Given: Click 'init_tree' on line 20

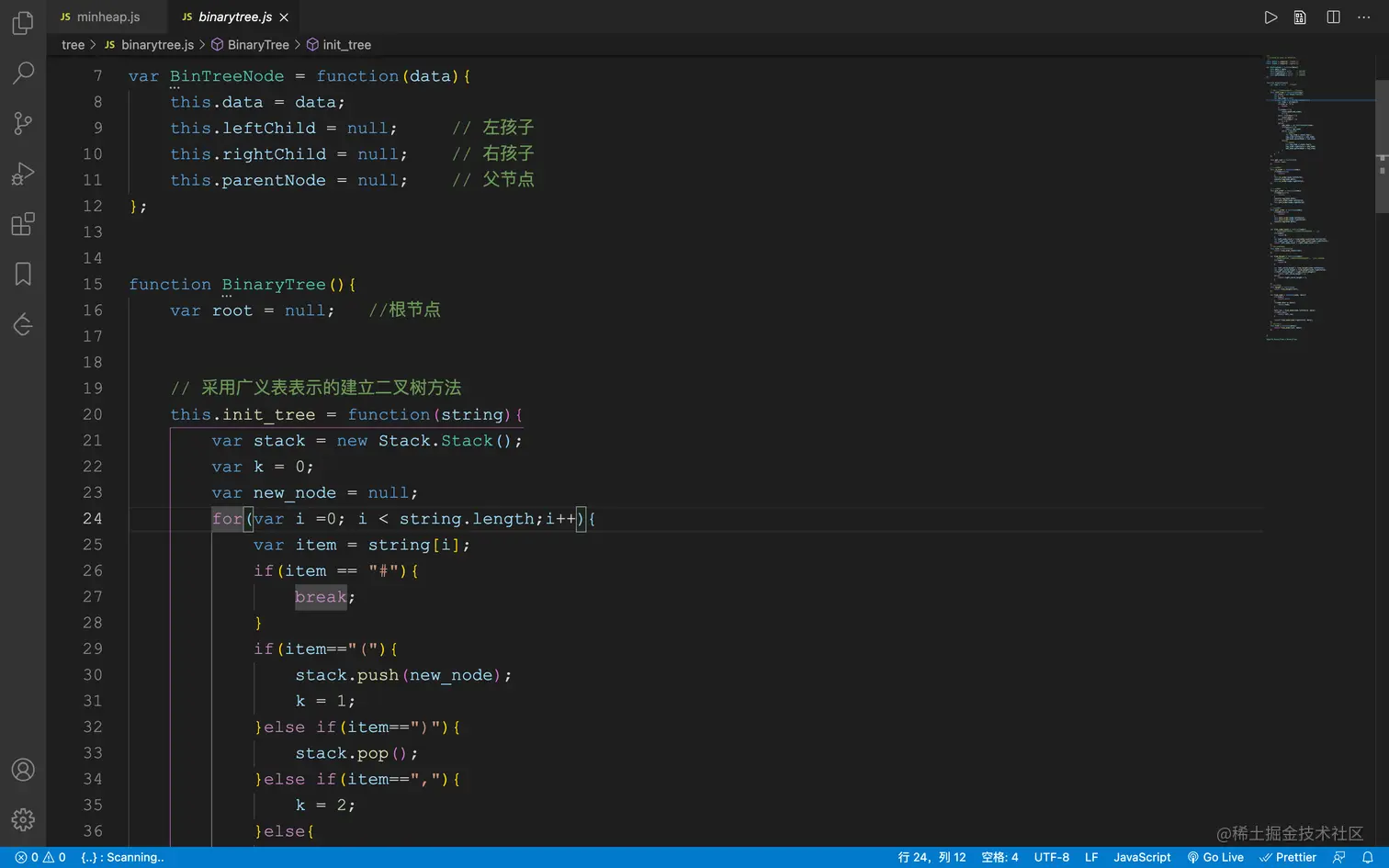Looking at the screenshot, I should (x=269, y=415).
